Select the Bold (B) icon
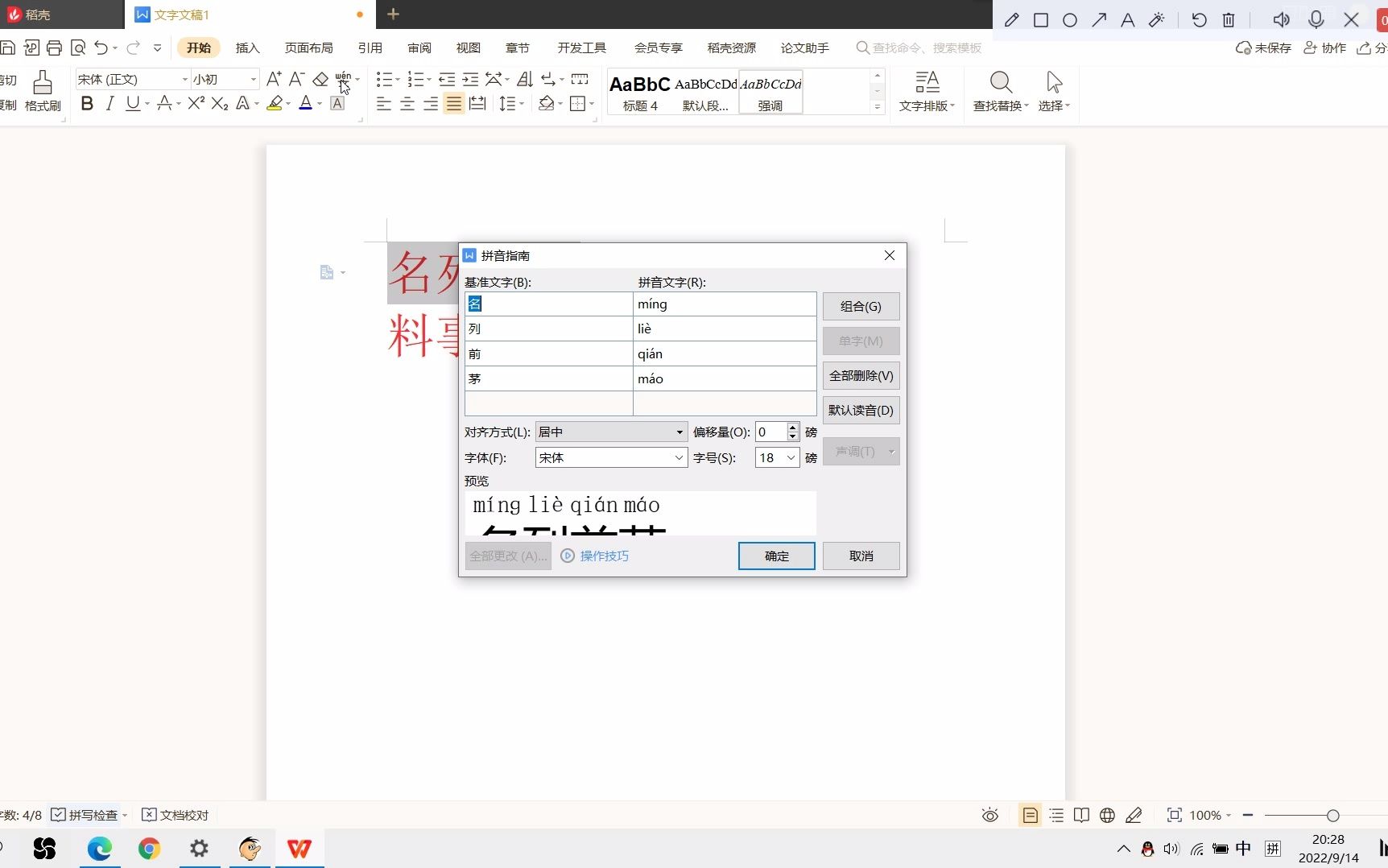Screen dimensions: 1388x868 pos(86,103)
